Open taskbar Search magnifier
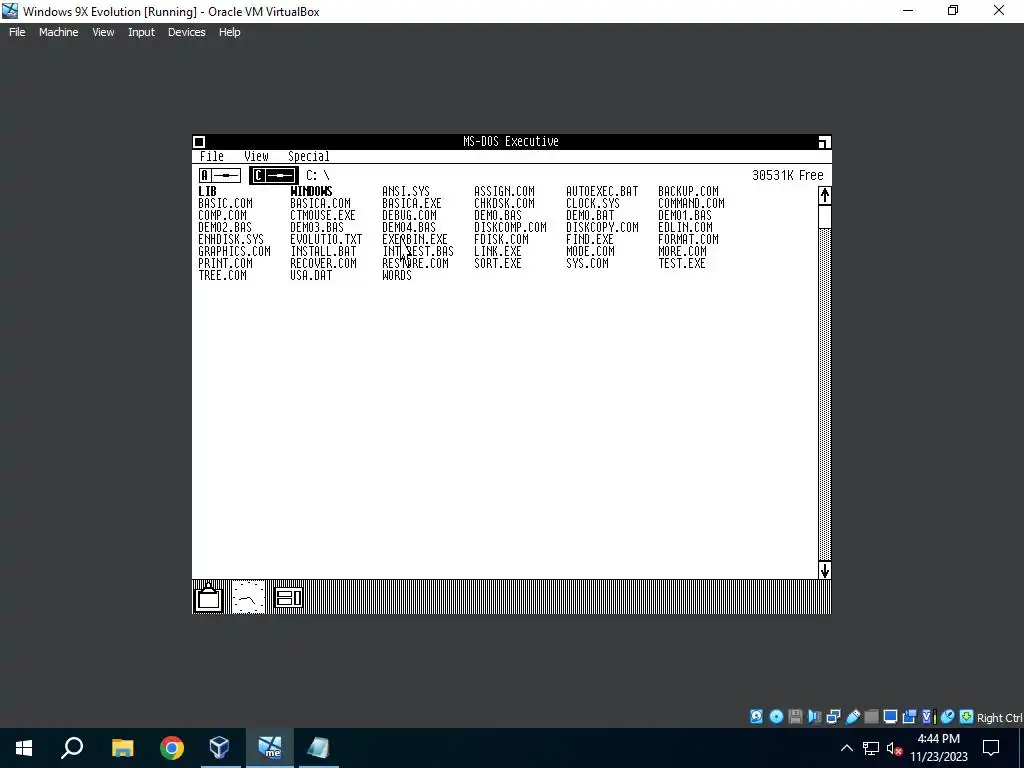The image size is (1024, 768). coord(72,748)
